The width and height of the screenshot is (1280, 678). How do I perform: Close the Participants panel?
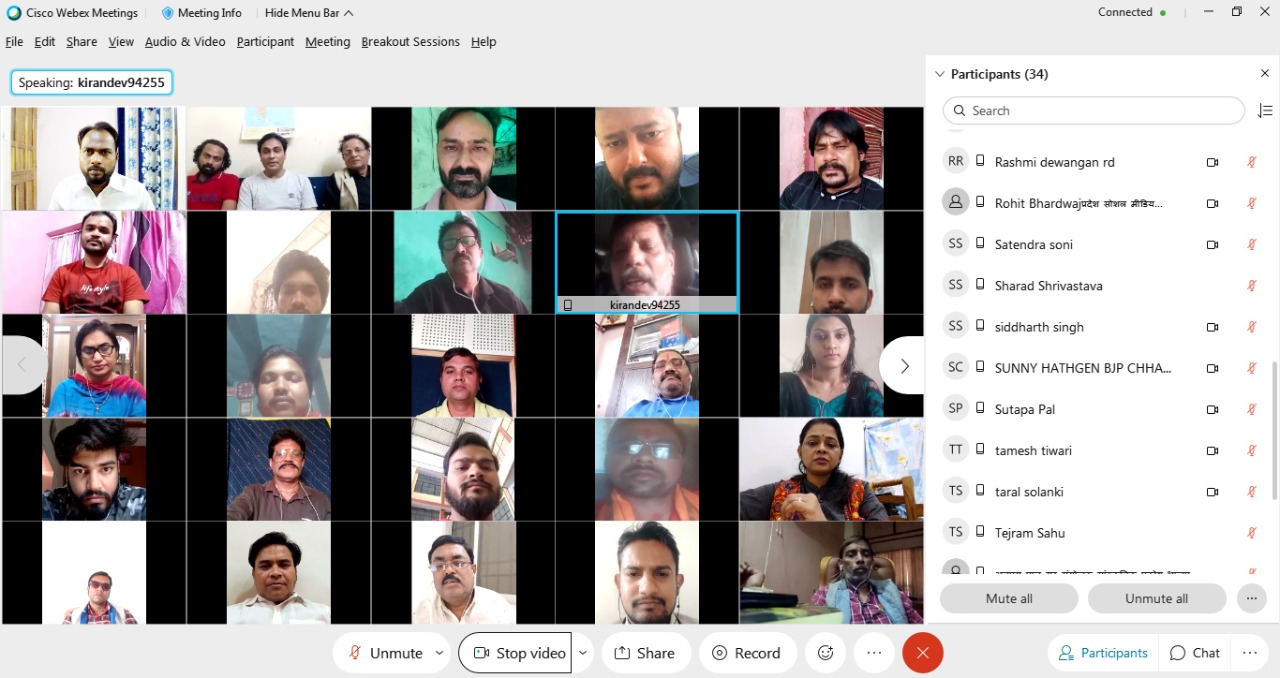pyautogui.click(x=1265, y=74)
